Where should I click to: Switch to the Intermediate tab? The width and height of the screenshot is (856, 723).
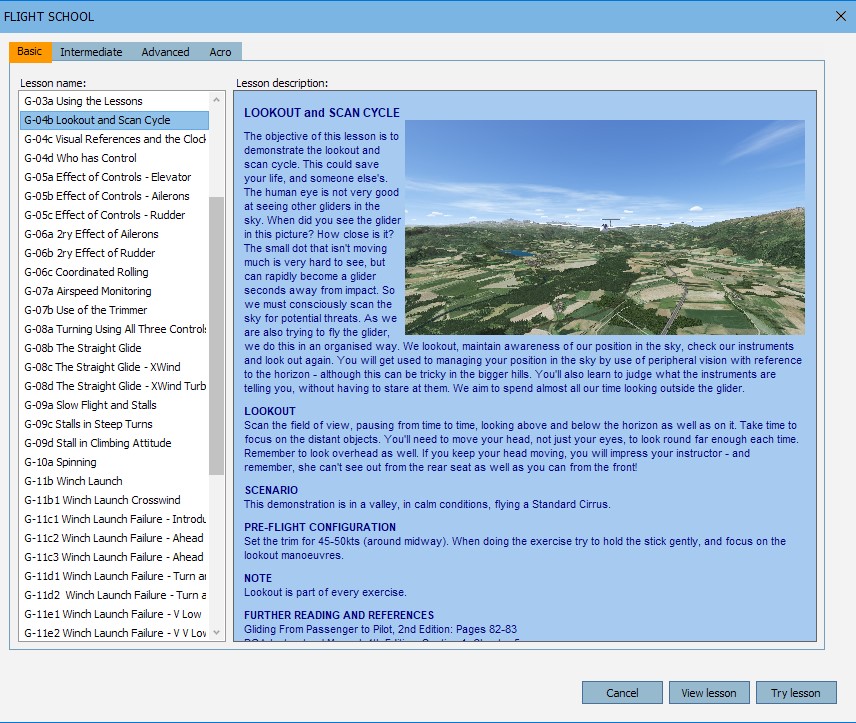click(x=91, y=52)
